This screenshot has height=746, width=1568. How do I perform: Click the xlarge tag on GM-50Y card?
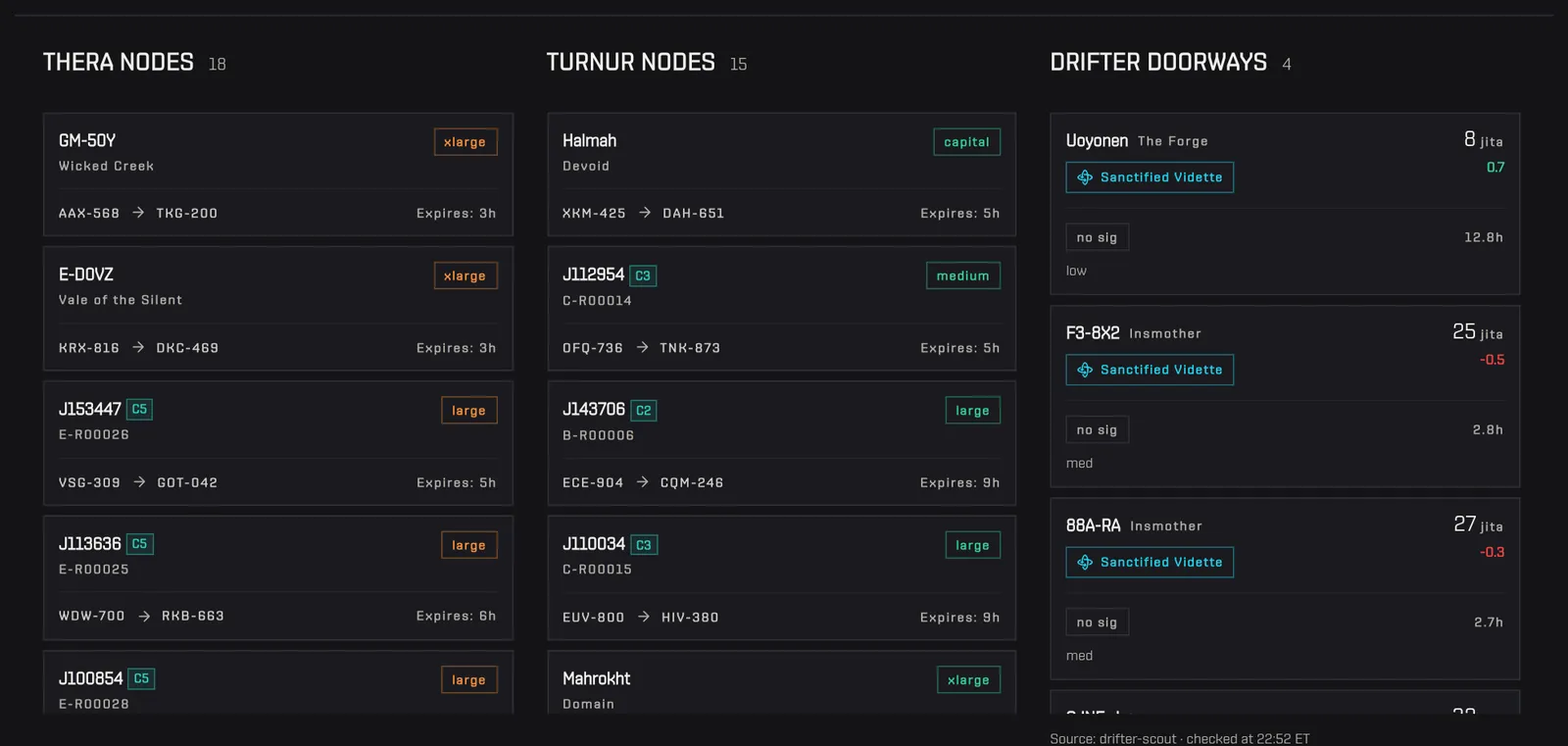click(465, 142)
